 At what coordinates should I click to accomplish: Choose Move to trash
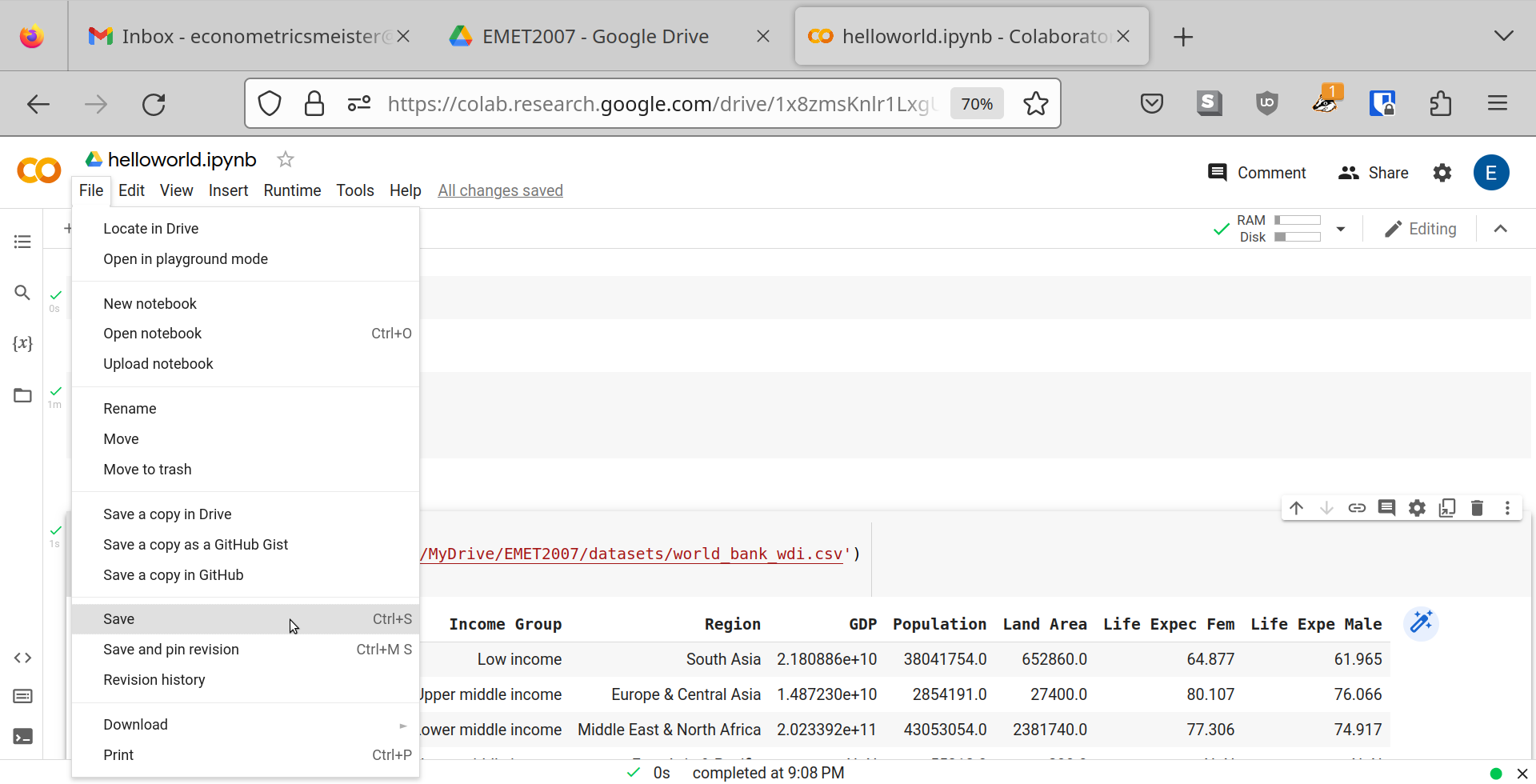click(x=246, y=470)
